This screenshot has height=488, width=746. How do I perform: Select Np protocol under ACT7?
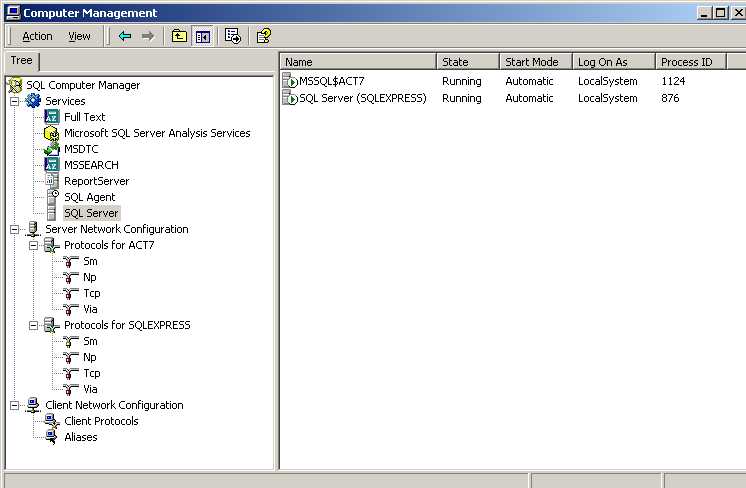(x=89, y=277)
